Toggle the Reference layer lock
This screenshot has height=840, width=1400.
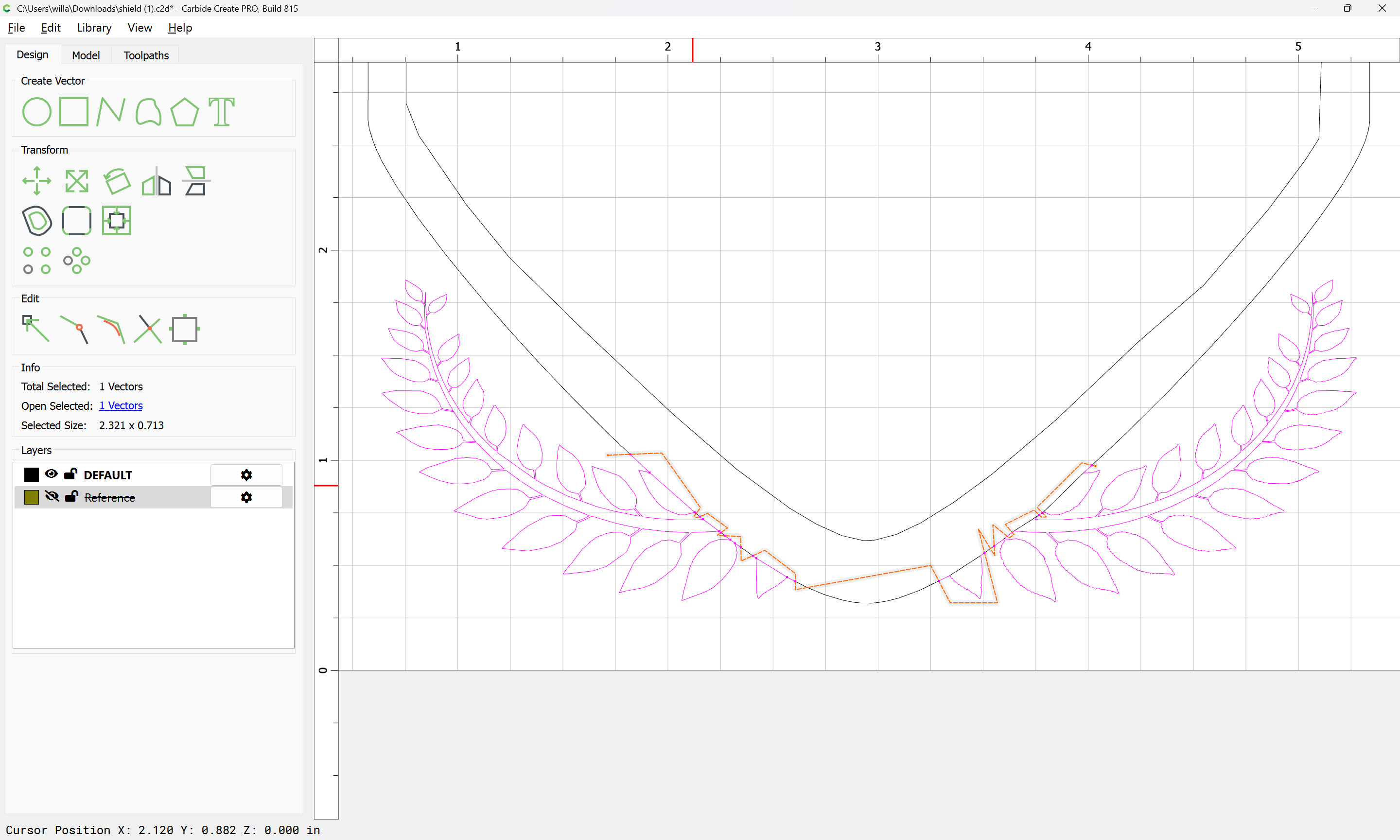[71, 496]
